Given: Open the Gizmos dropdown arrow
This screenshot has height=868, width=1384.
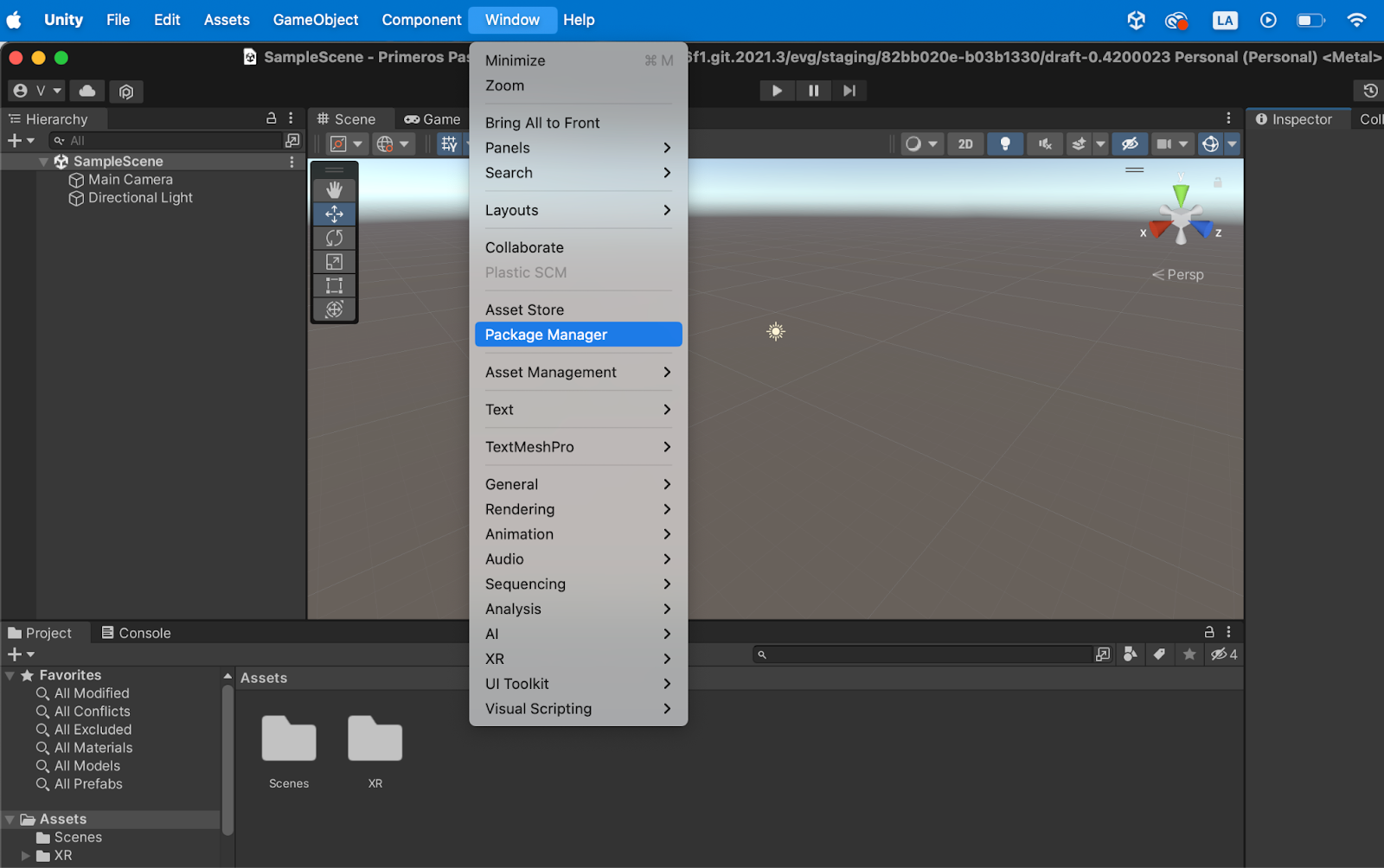Looking at the screenshot, I should [x=1233, y=144].
